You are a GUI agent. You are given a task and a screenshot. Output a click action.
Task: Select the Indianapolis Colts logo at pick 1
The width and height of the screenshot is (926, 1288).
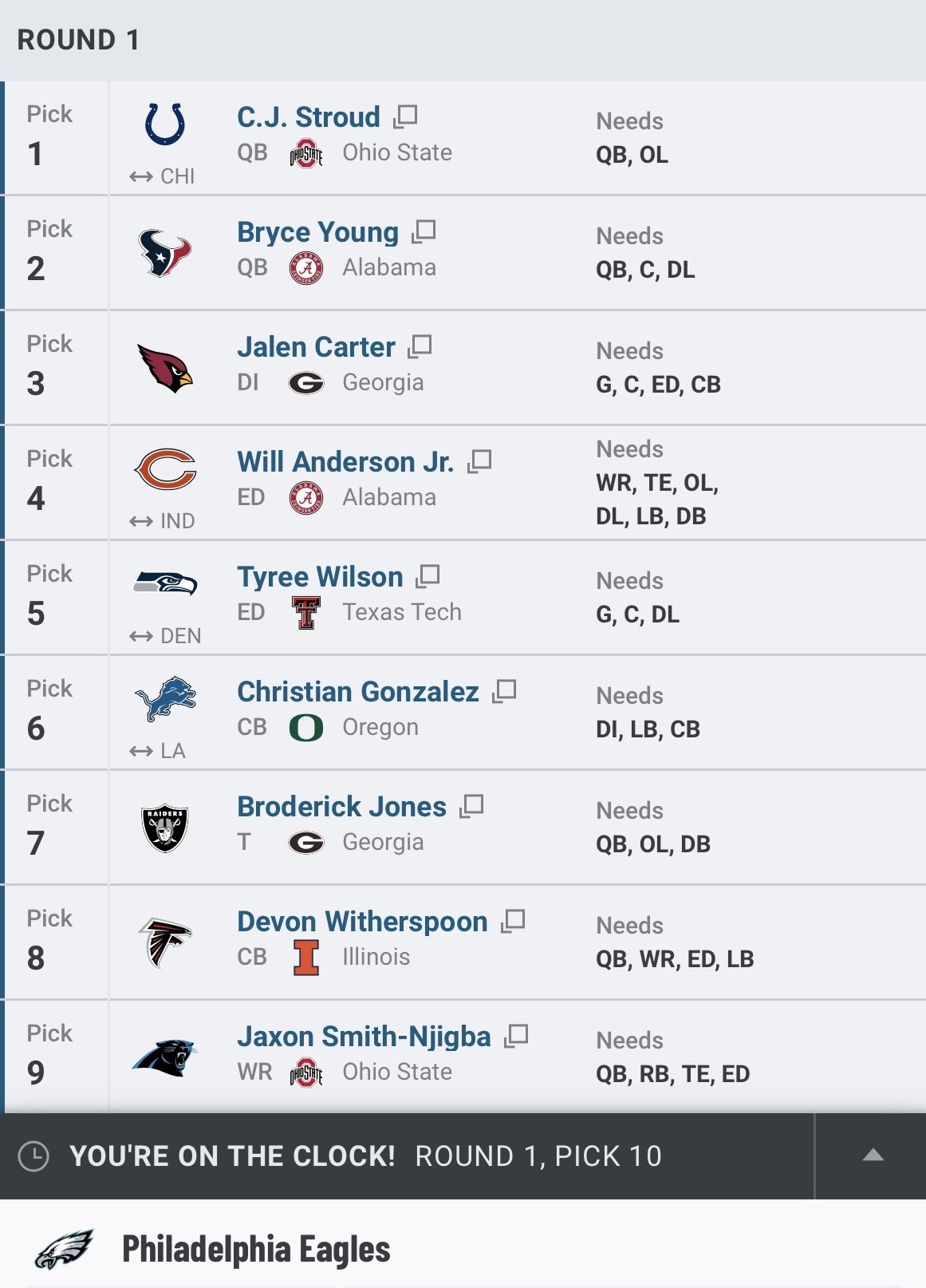[165, 124]
